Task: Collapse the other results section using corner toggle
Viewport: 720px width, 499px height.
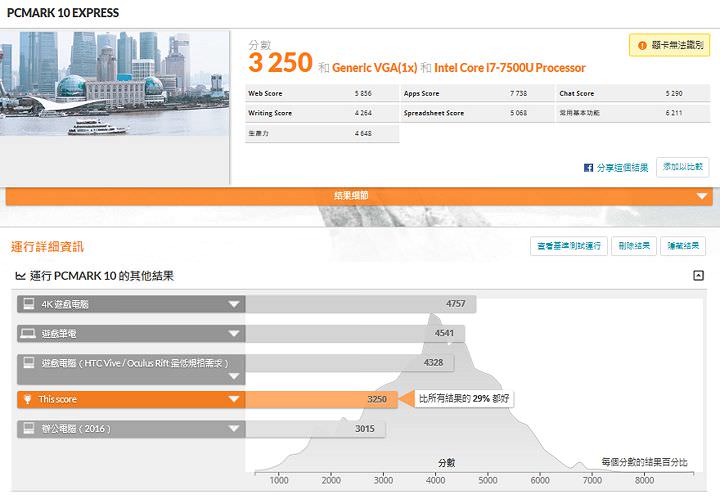Action: tap(698, 276)
